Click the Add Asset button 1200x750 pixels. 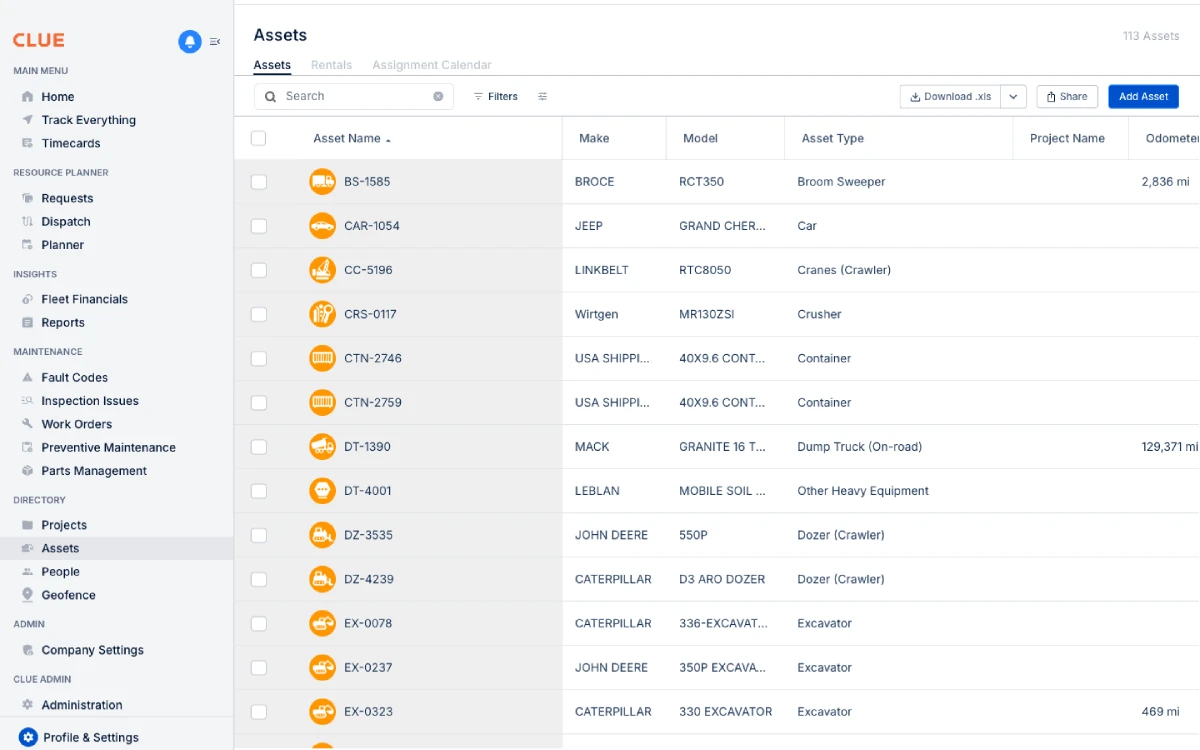coord(1143,96)
